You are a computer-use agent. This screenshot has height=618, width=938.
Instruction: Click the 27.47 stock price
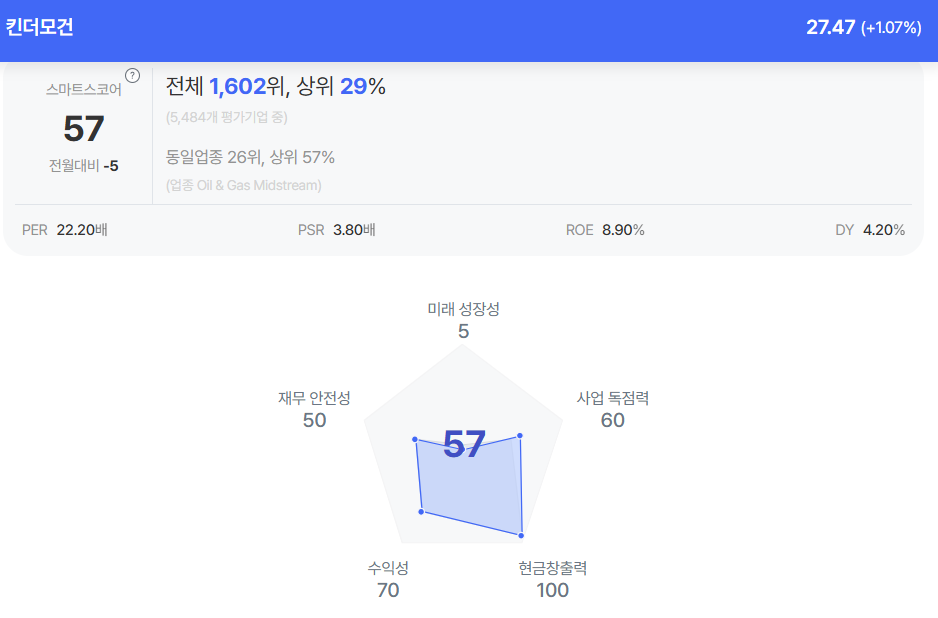830,27
